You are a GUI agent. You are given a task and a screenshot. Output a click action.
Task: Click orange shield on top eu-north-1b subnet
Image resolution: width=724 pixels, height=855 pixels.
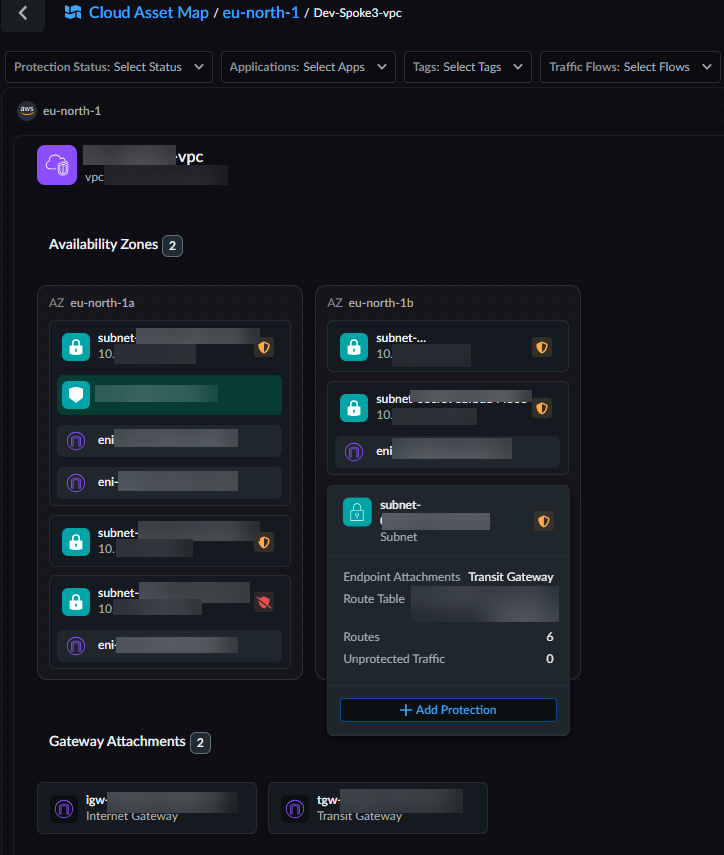tap(542, 347)
